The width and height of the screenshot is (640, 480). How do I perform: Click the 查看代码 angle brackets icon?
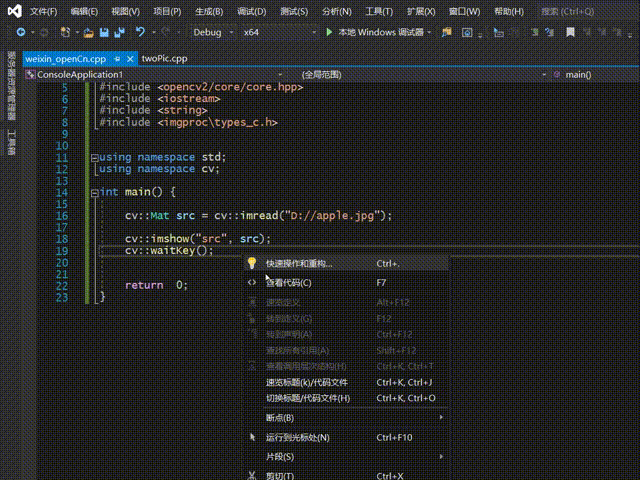click(x=252, y=283)
